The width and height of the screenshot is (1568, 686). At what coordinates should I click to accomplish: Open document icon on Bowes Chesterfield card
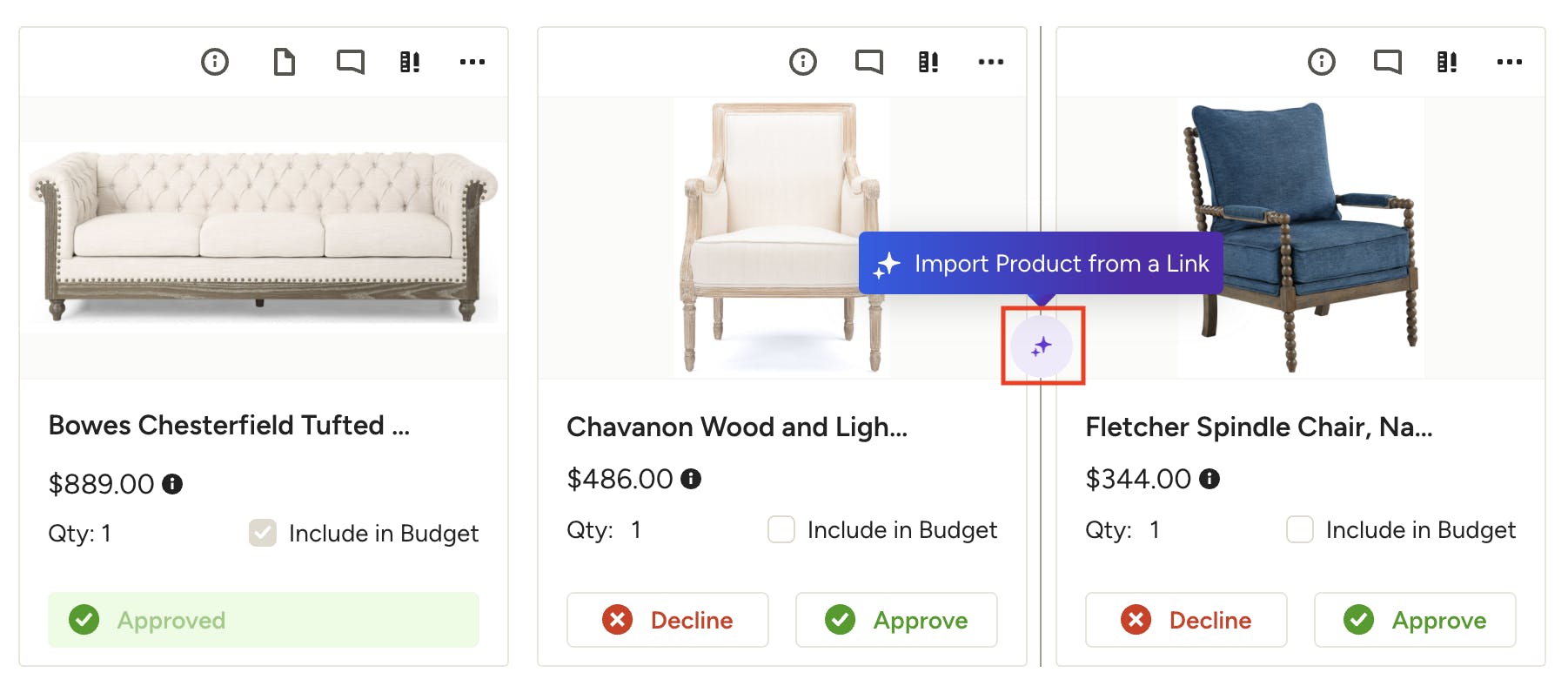point(285,62)
